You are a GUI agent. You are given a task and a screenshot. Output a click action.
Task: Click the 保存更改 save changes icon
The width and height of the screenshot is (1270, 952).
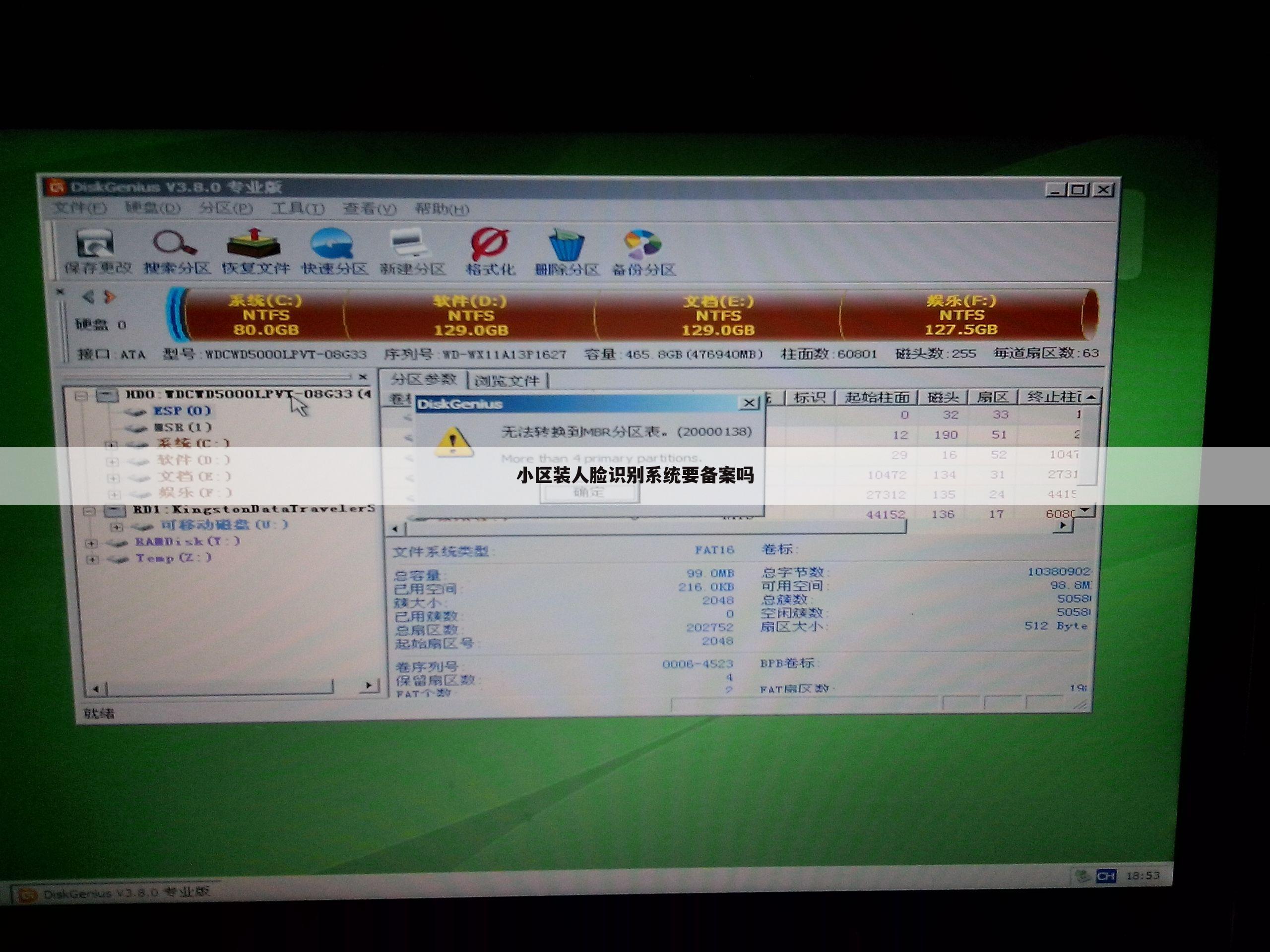[97, 251]
